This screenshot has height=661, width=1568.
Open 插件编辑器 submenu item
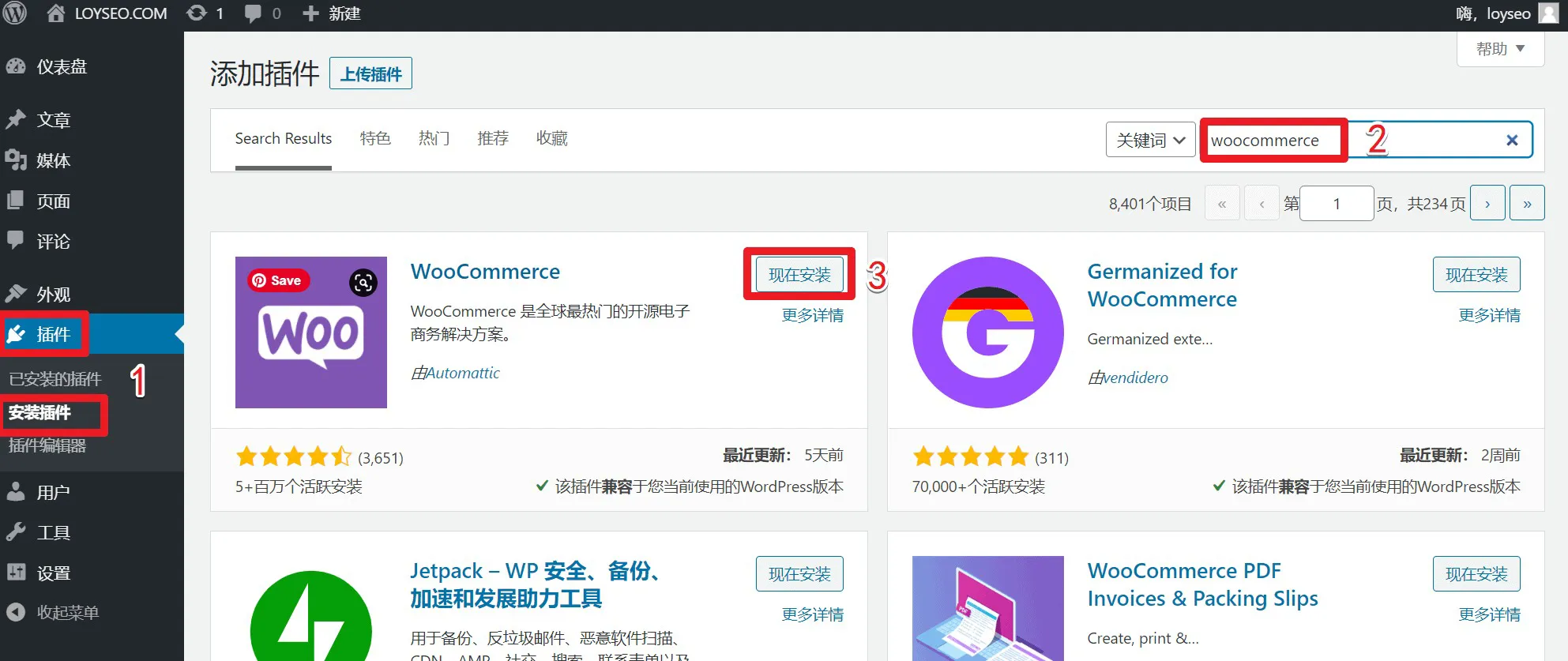tap(47, 445)
